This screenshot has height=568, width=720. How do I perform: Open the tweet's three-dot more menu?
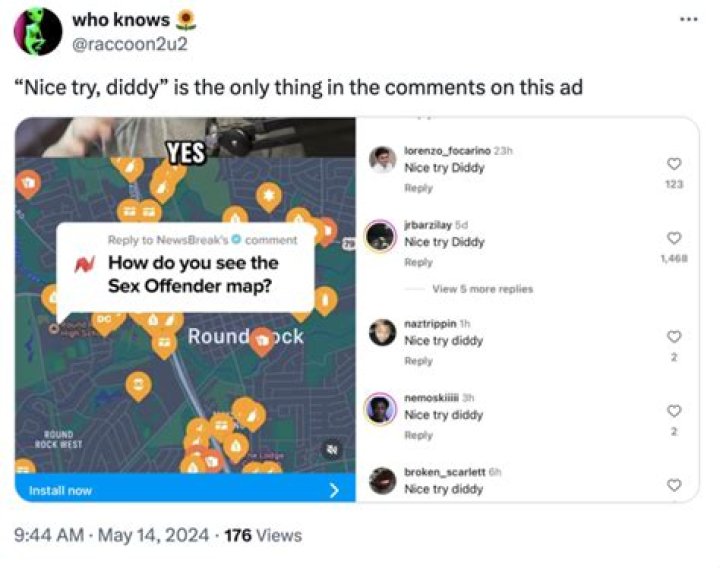tap(685, 19)
